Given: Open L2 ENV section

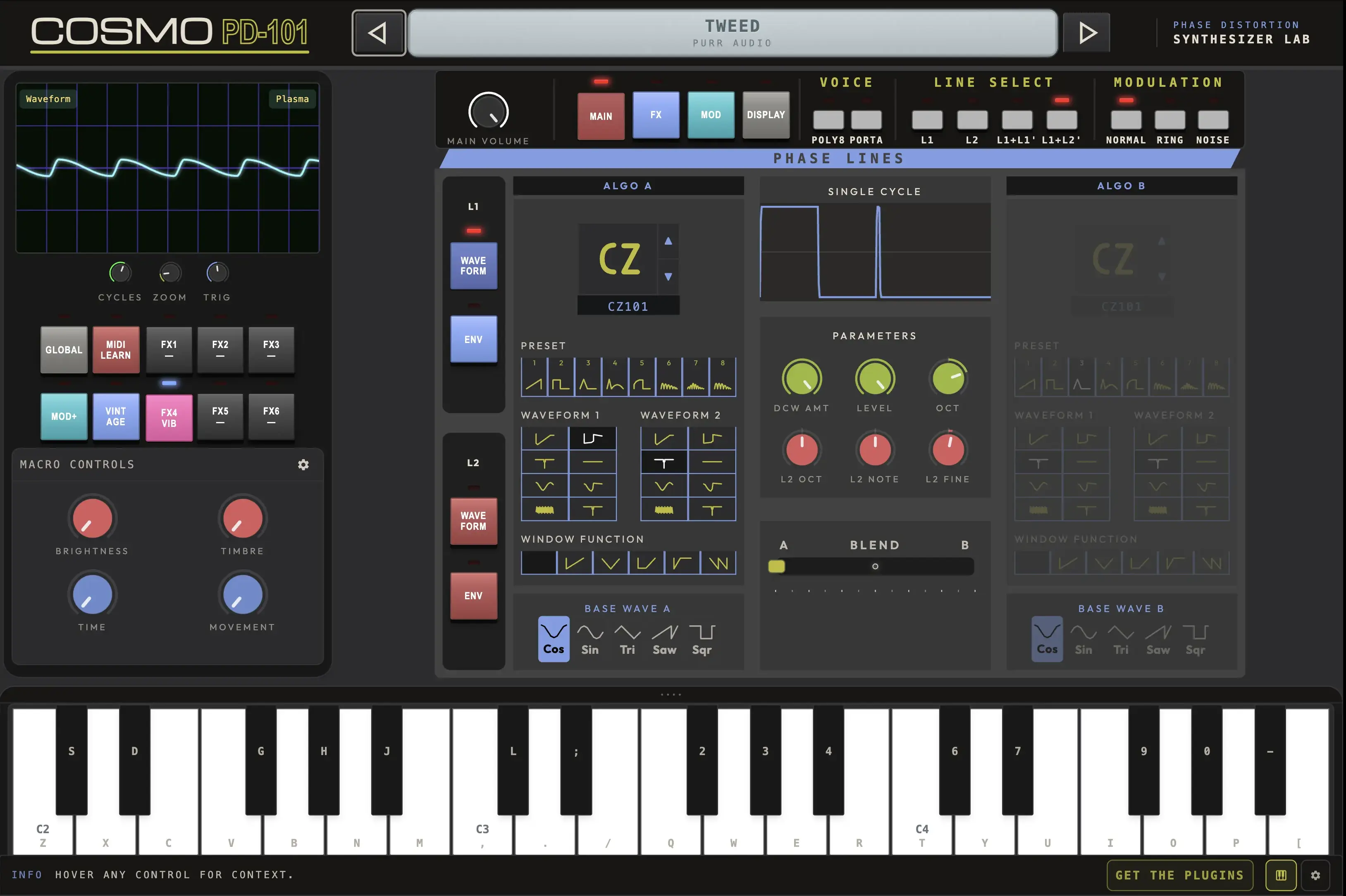Looking at the screenshot, I should tap(473, 596).
